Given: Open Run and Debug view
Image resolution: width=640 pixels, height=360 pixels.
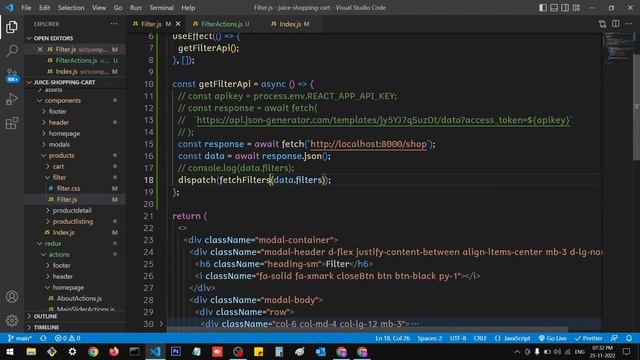Looking at the screenshot, I should click(11, 99).
